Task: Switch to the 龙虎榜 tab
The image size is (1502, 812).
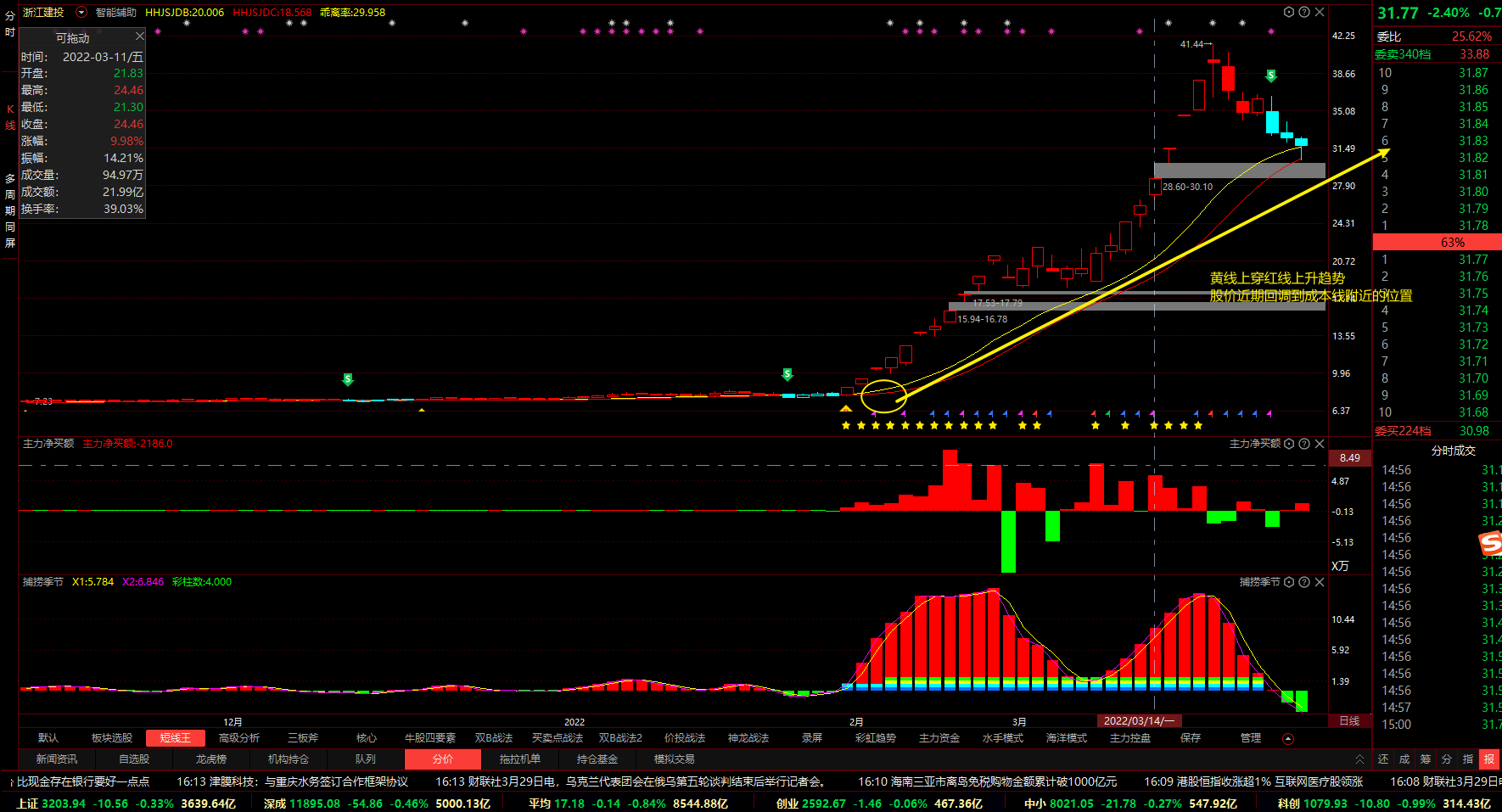Action: tap(210, 759)
